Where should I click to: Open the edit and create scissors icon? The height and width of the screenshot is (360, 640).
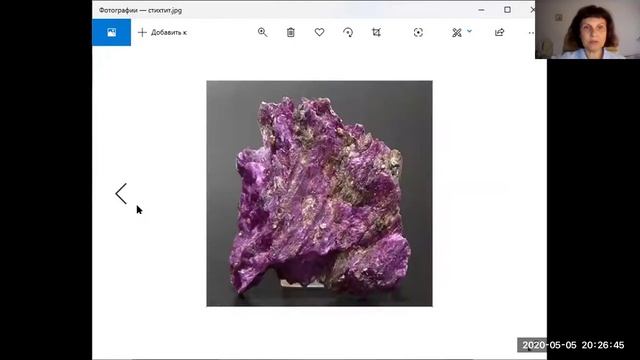(x=457, y=33)
